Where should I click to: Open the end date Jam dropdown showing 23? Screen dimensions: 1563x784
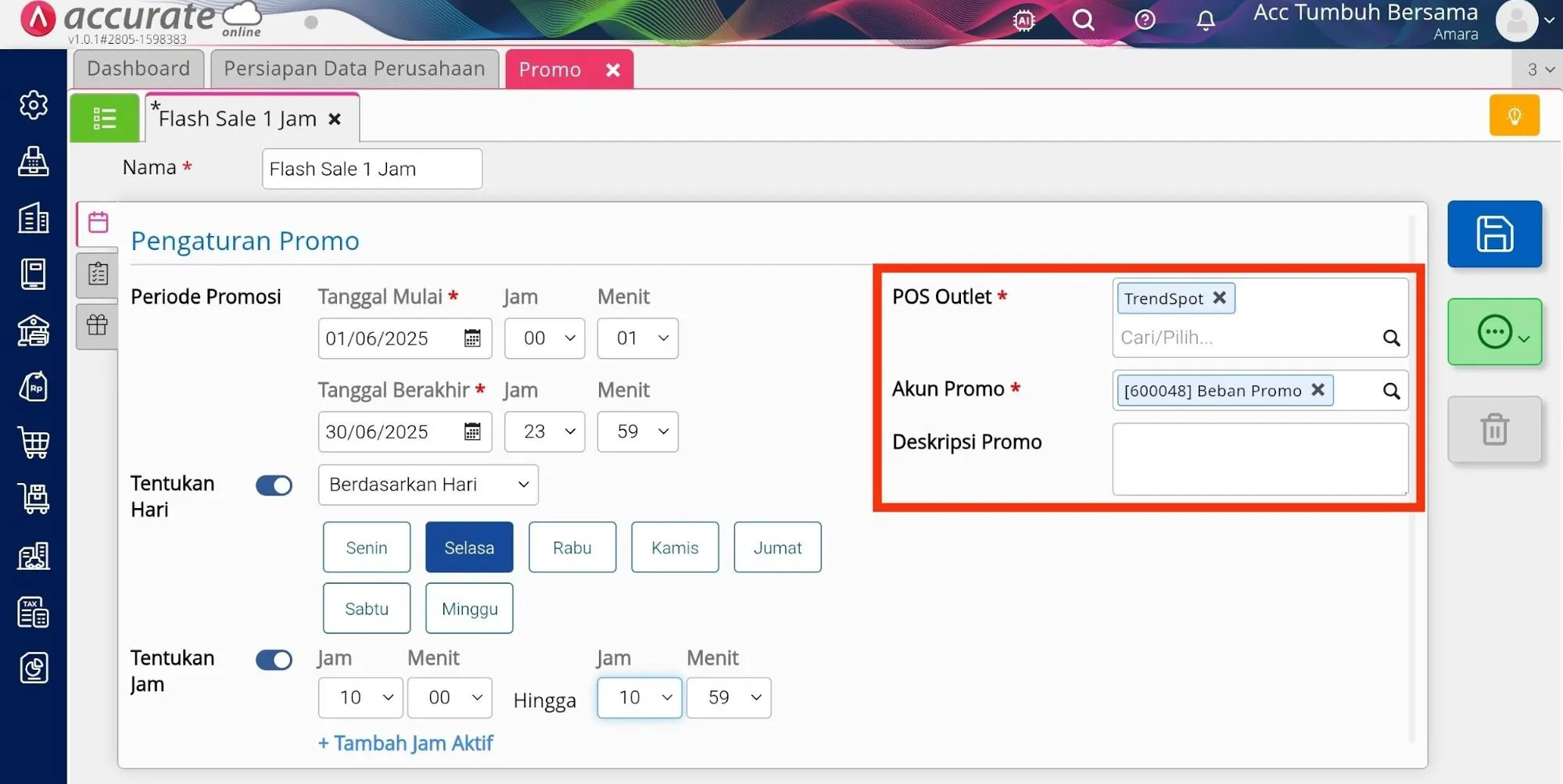pyautogui.click(x=544, y=431)
